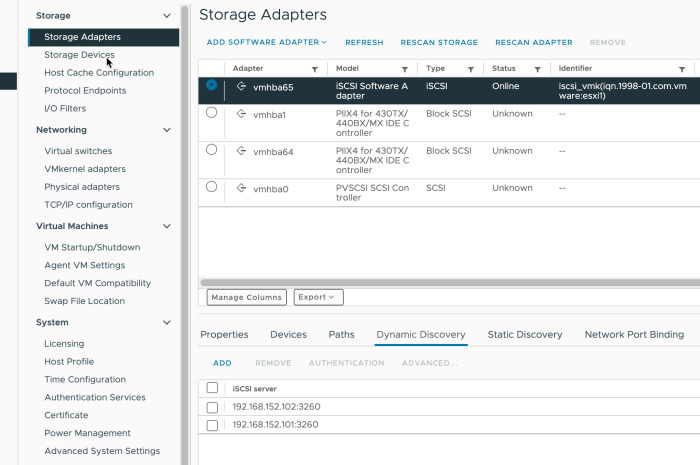Collapse the Networking section chevron
The width and height of the screenshot is (700, 465).
click(166, 130)
